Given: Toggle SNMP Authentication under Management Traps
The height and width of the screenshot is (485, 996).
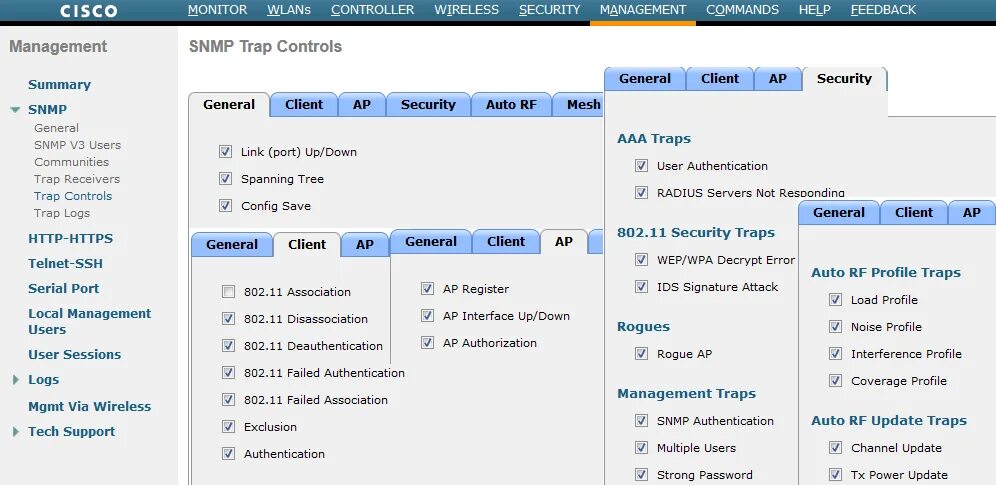Looking at the screenshot, I should click(641, 421).
